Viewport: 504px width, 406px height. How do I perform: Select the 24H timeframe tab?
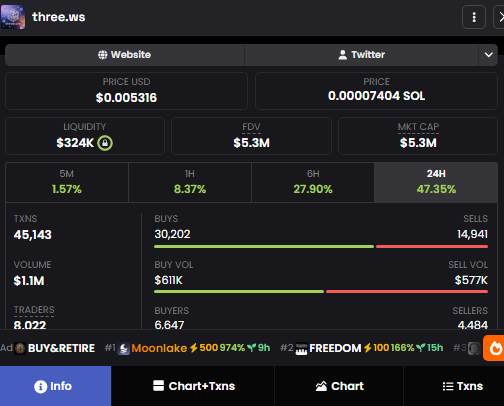tap(436, 182)
